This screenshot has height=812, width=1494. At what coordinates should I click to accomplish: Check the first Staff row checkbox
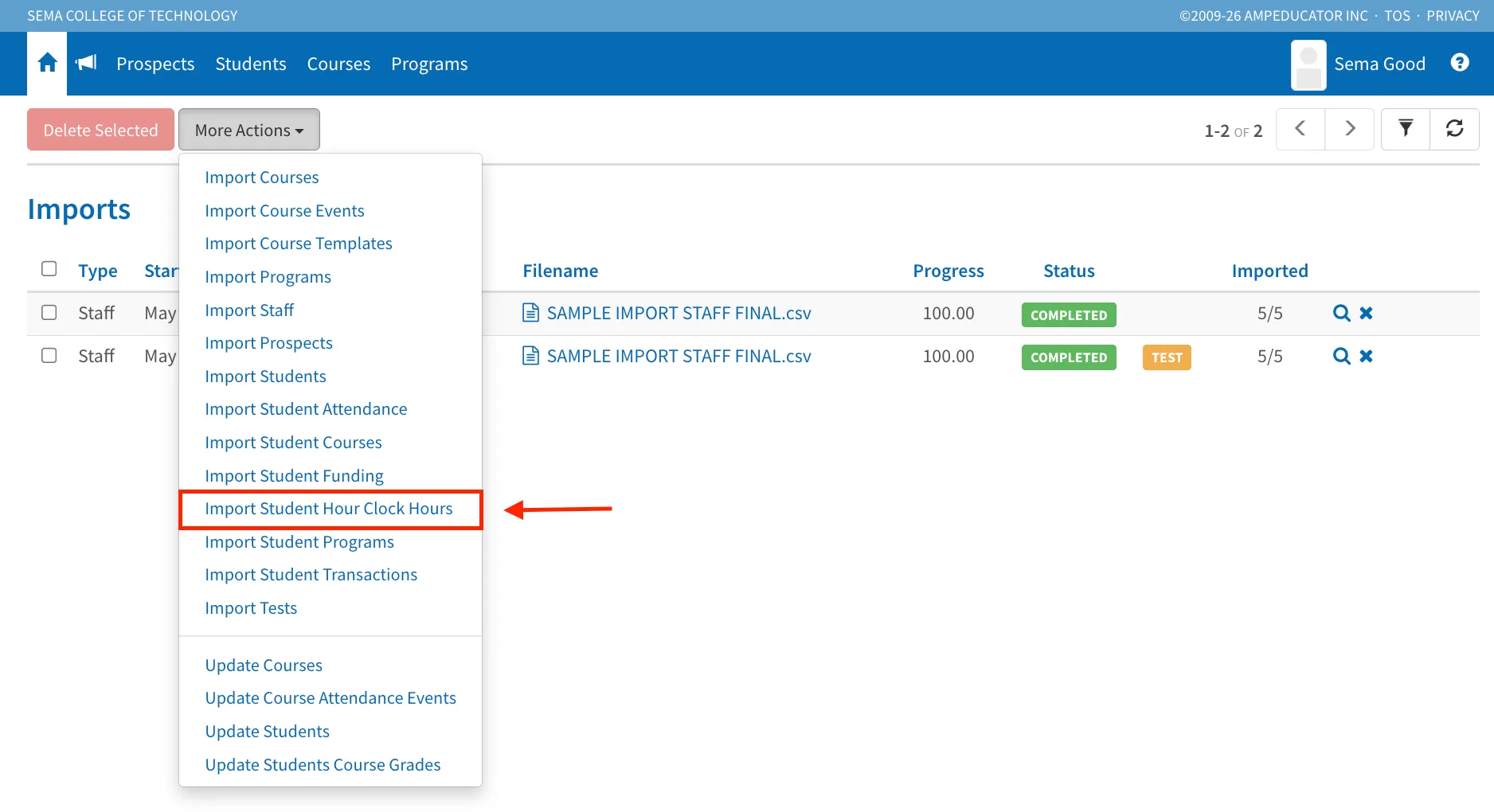coord(49,312)
